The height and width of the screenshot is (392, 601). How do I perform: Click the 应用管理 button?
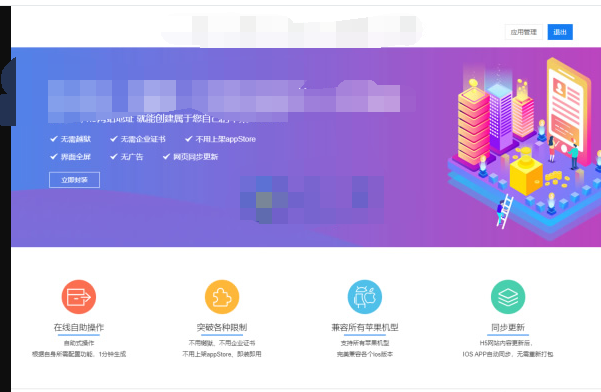(524, 32)
